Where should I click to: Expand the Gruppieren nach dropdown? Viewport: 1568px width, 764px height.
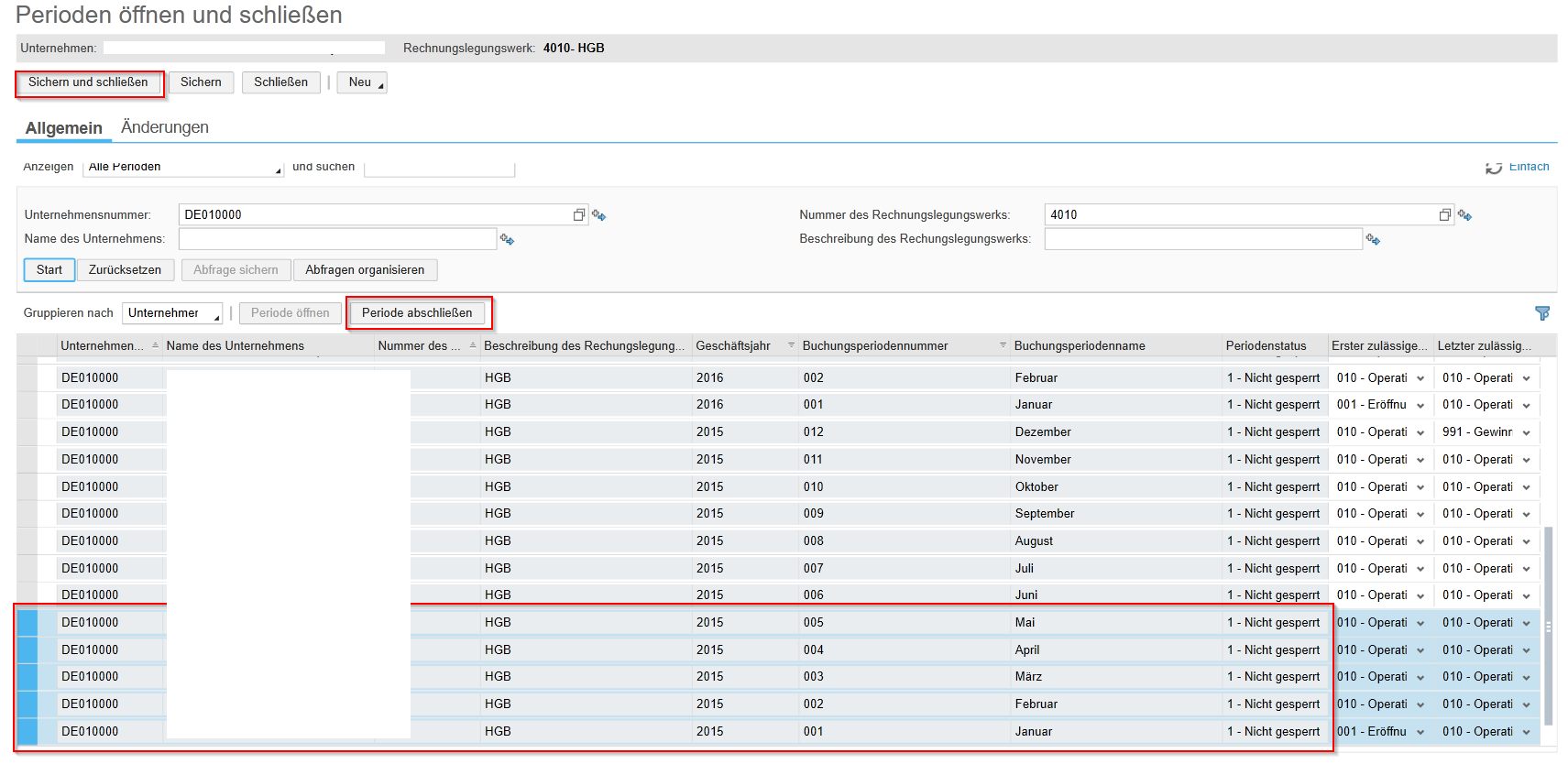click(x=172, y=313)
